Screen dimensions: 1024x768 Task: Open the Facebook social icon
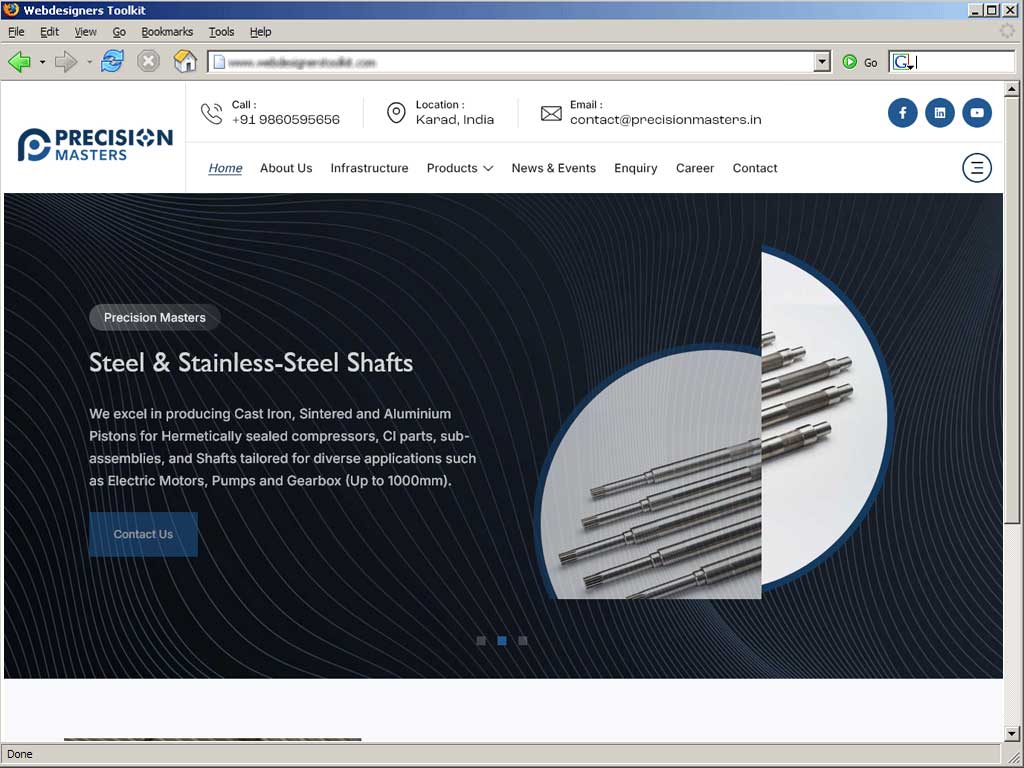[903, 113]
